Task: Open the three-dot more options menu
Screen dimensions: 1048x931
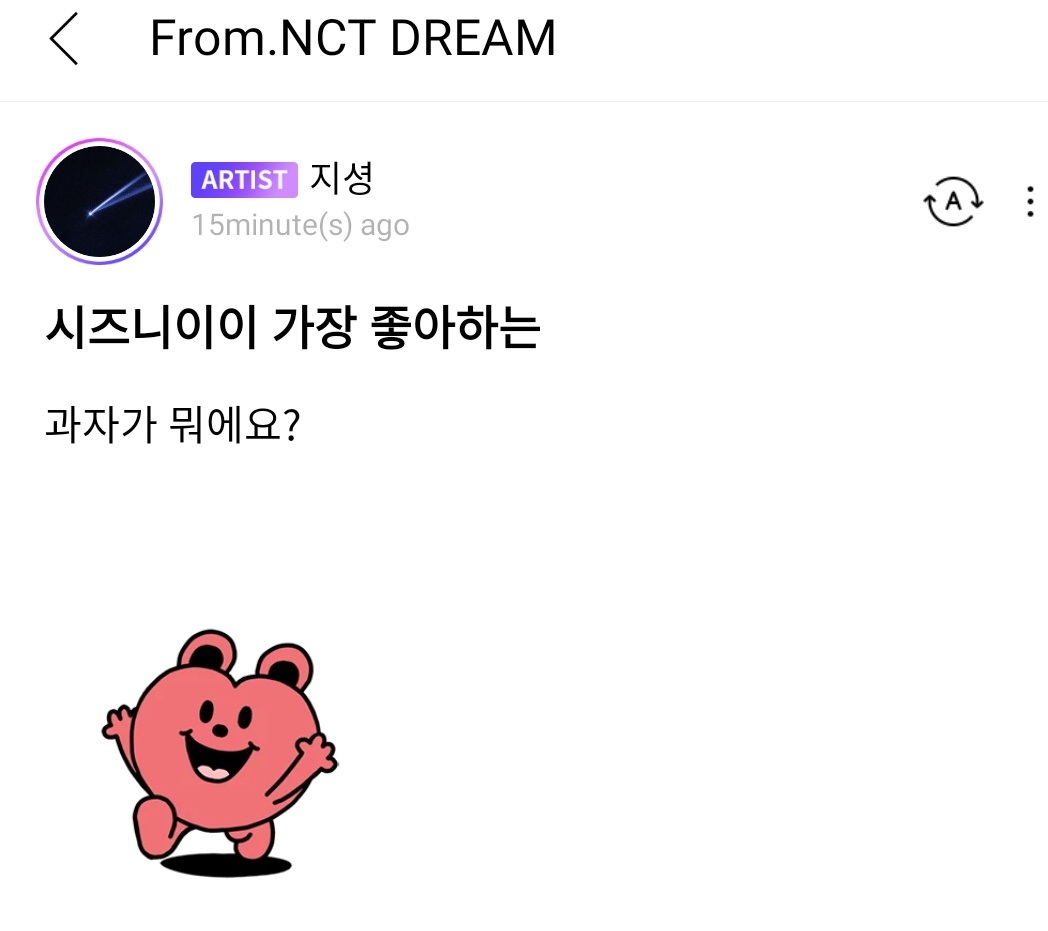Action: pos(1030,201)
